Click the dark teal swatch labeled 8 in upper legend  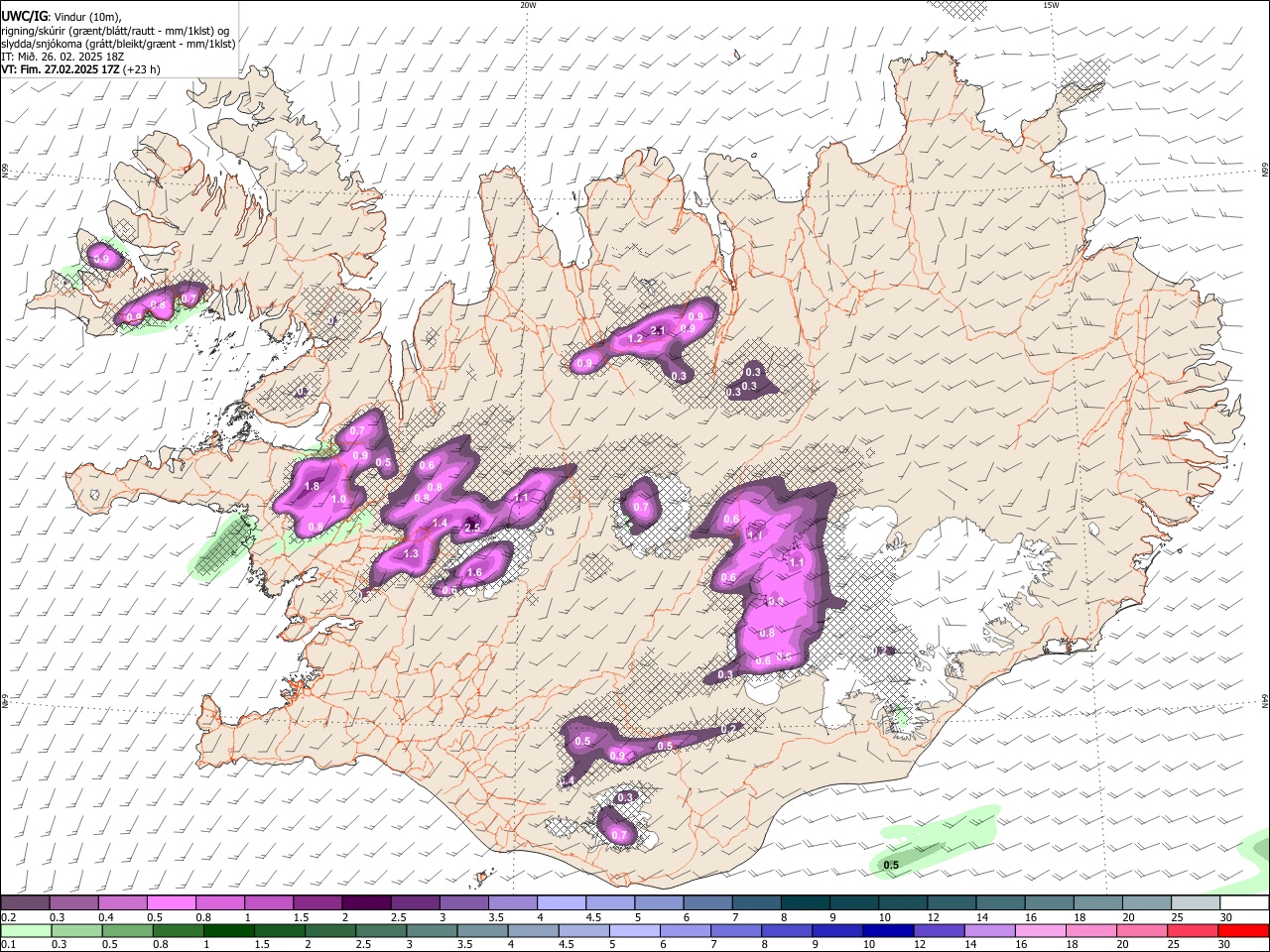(806, 903)
